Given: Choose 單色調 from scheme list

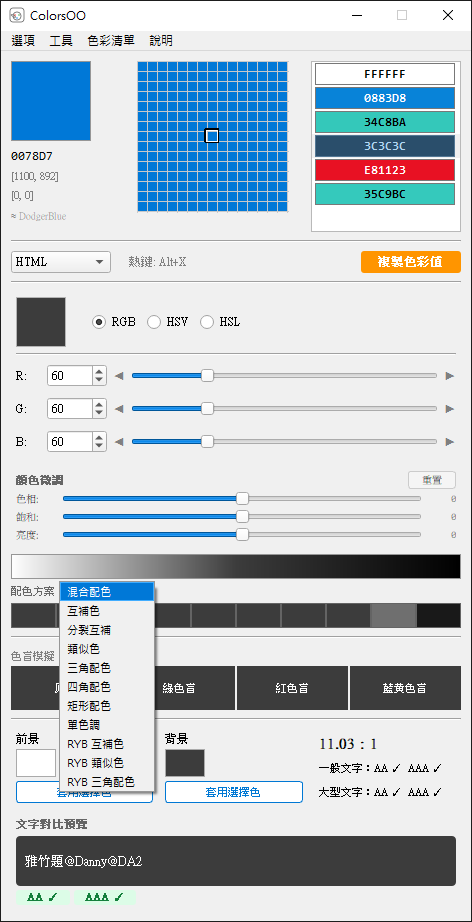Looking at the screenshot, I should (107, 725).
